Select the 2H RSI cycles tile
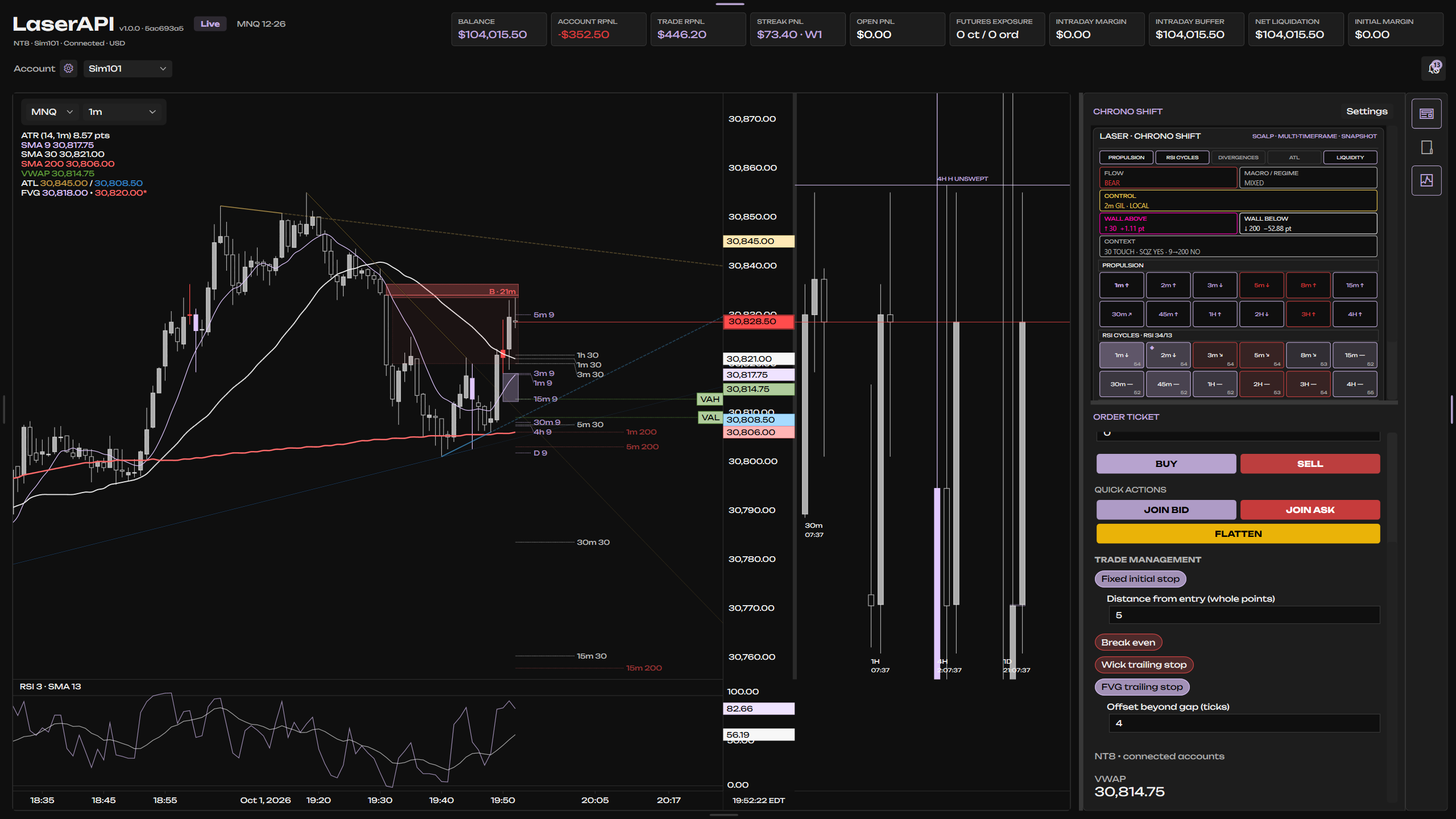Screen dimensions: 1456x819 [1261, 384]
